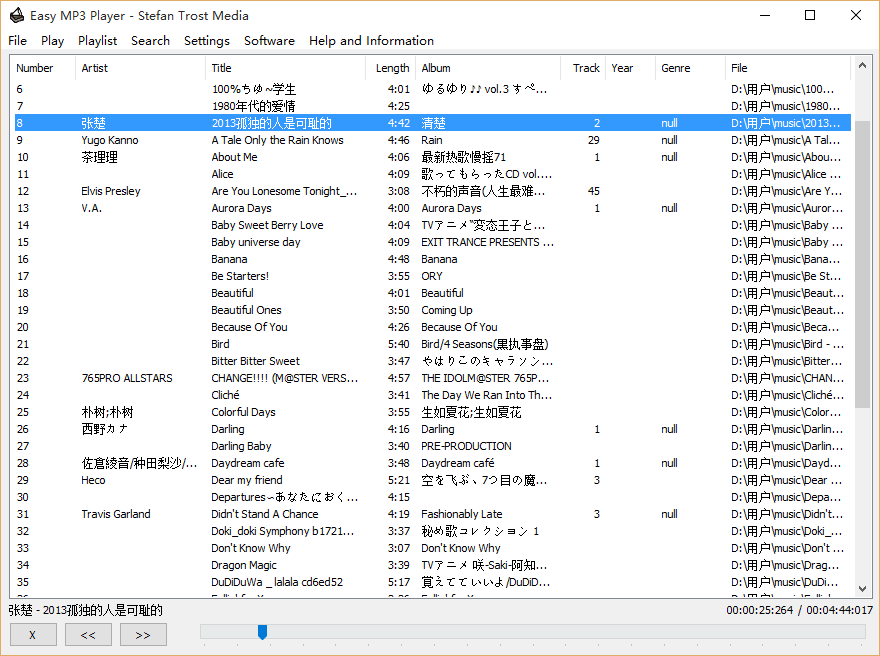Click 'Didn't Stand A Chance' track title
880x656 pixels.
[x=264, y=514]
